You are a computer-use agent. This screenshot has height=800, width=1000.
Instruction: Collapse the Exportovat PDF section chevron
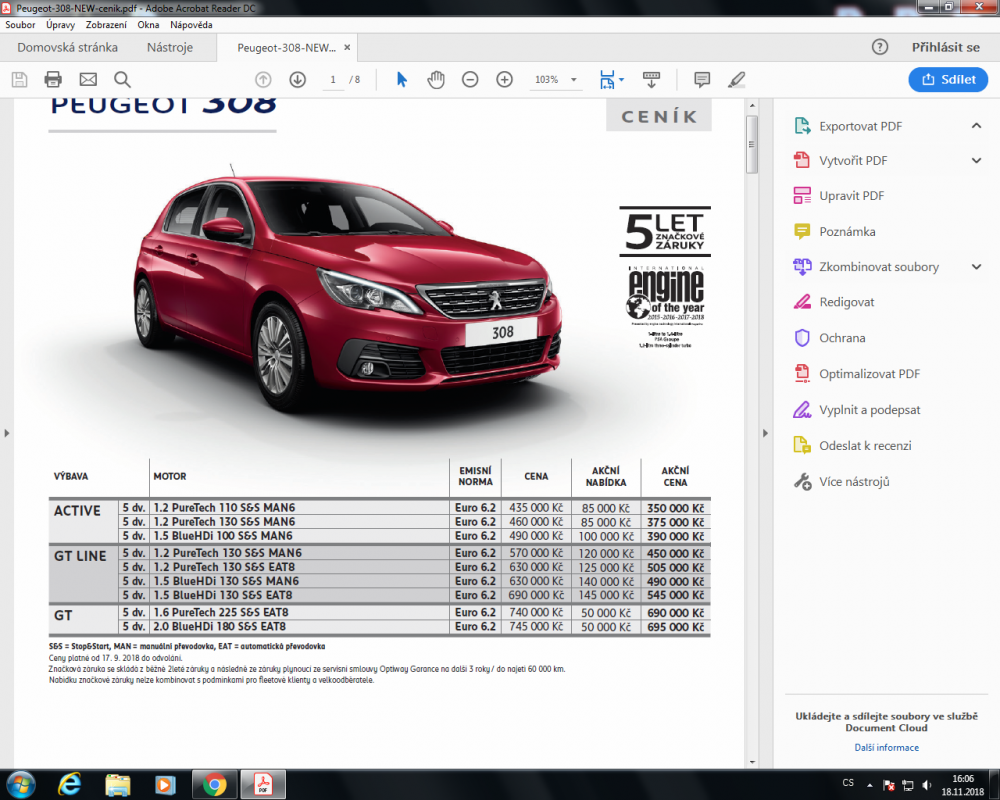click(976, 126)
